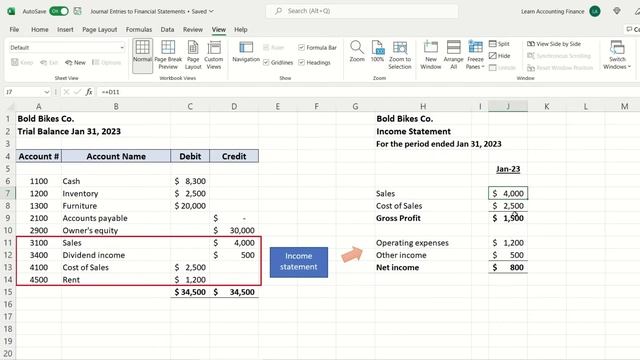Click into the formula bar input
This screenshot has height=360, width=640.
367,92
